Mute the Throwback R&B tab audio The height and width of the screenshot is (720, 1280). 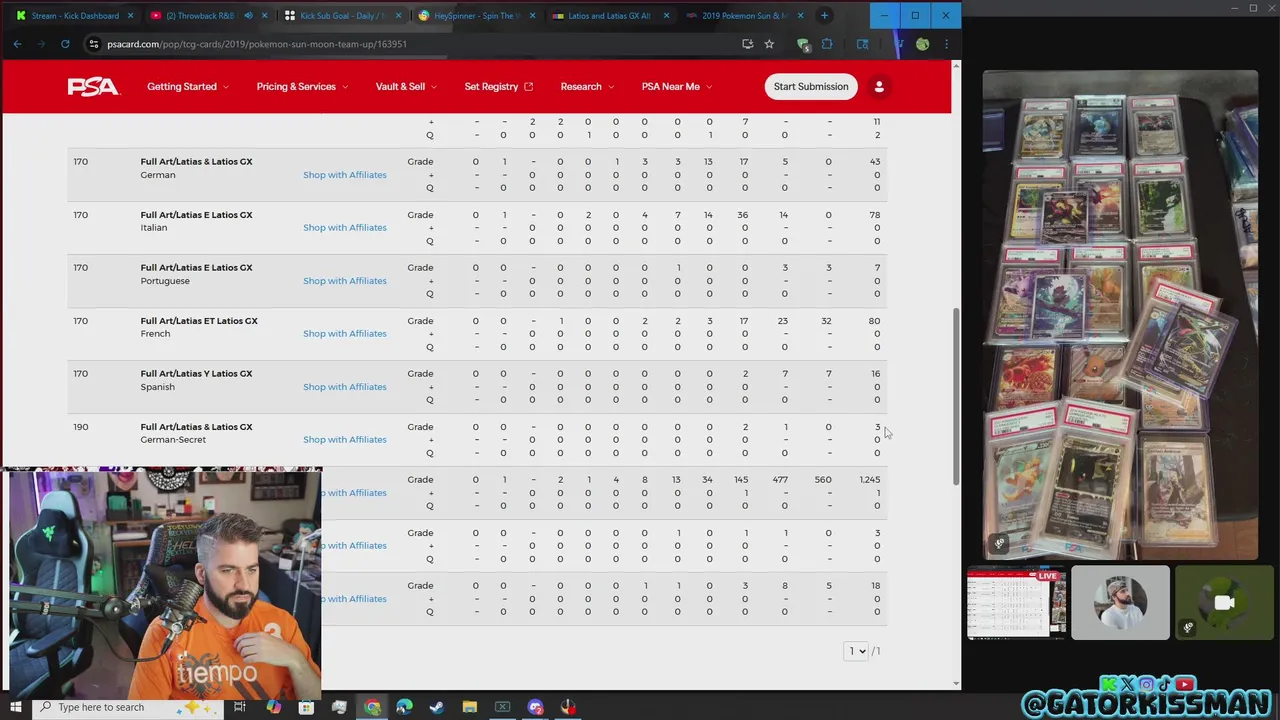click(x=249, y=16)
